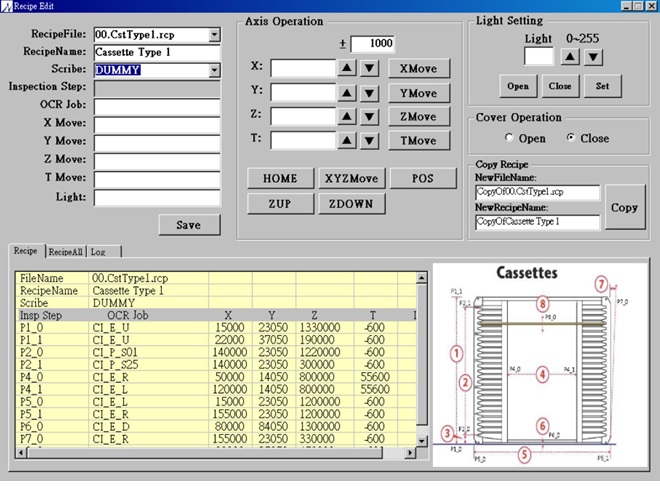Click the Copy recipe button
This screenshot has height=488, width=660.
624,207
